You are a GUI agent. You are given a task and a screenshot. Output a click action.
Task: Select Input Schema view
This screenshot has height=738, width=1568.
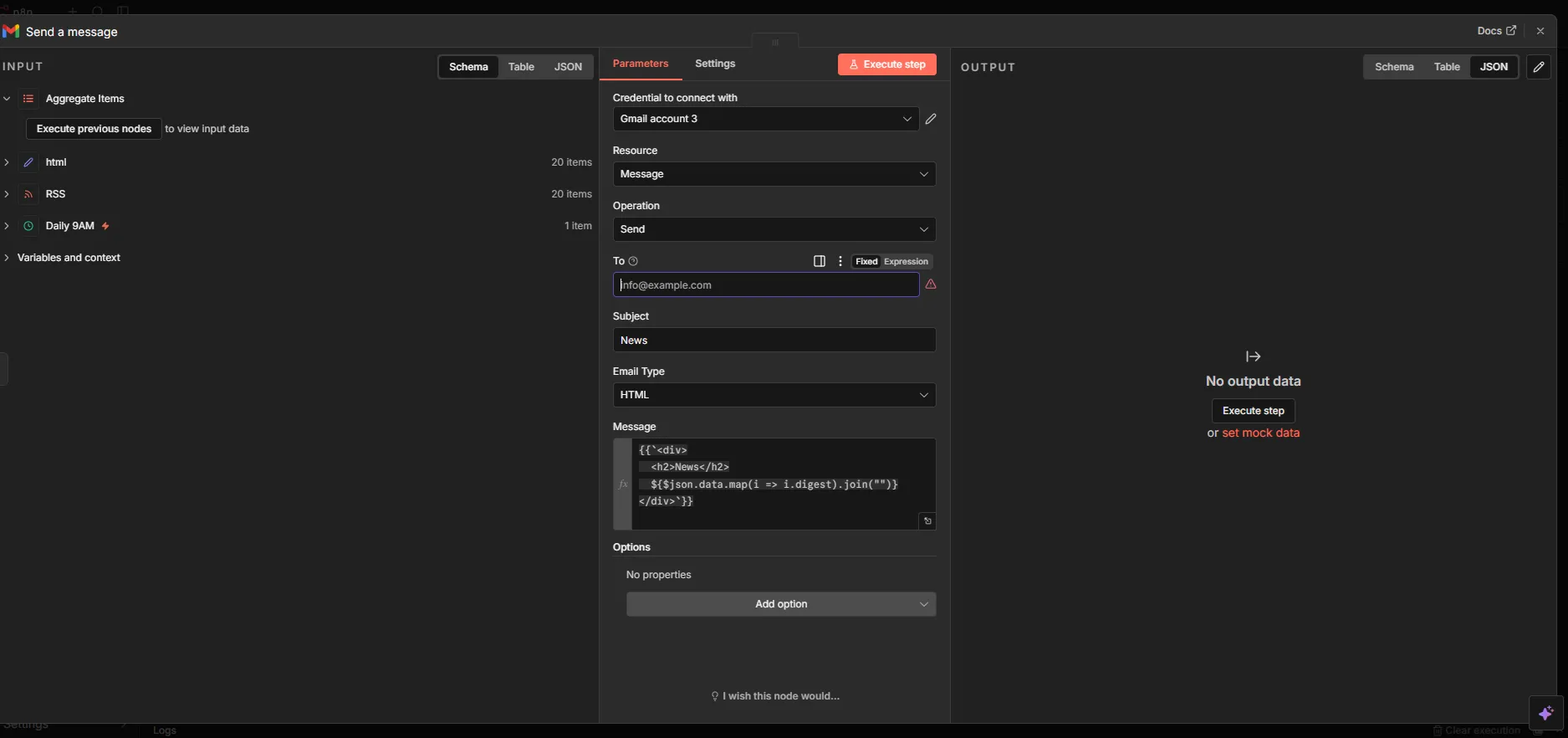(x=468, y=67)
